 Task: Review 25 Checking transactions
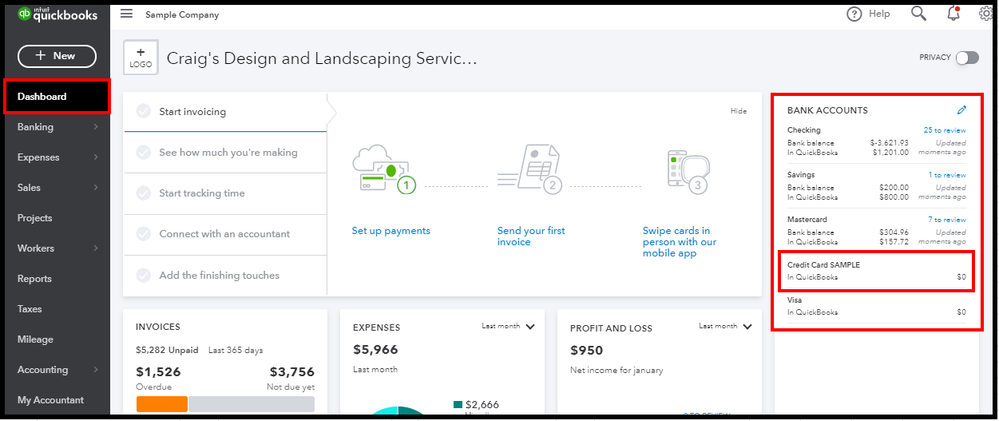coord(945,130)
